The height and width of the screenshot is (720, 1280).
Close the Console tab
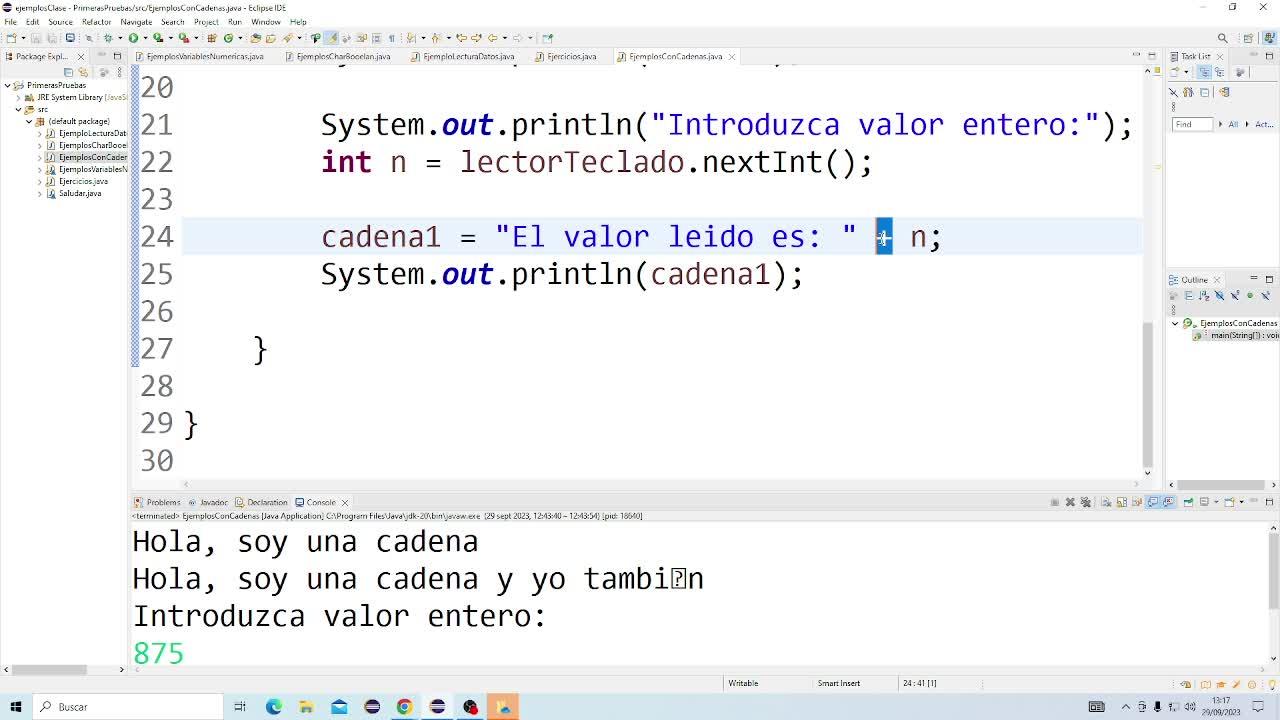tap(345, 502)
